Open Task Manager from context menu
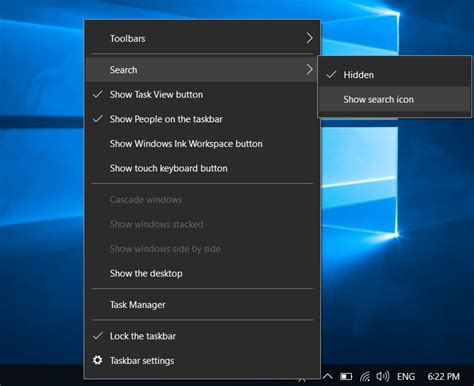Viewport: 474px width, 386px height. coord(202,305)
